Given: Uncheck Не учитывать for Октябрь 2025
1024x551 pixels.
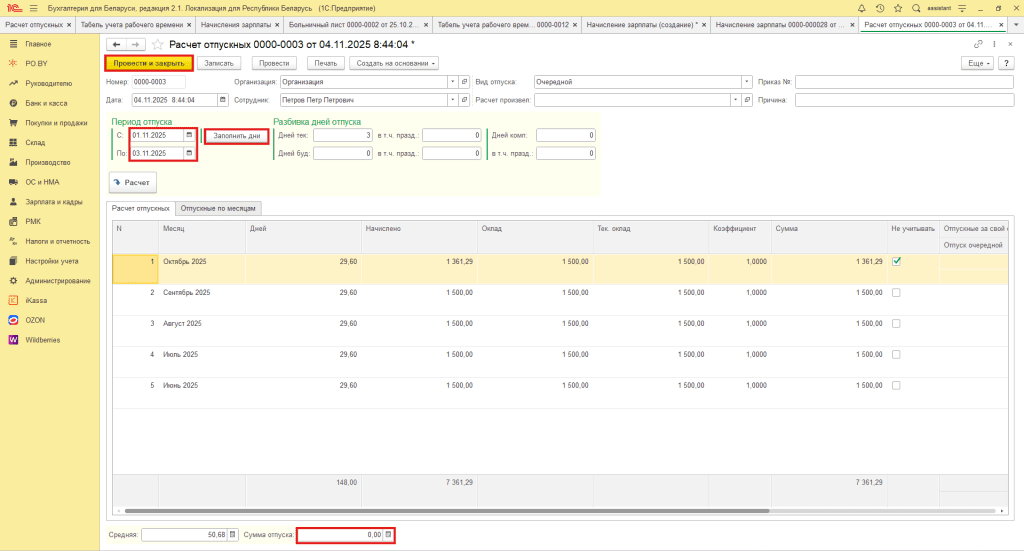Looking at the screenshot, I should pos(896,262).
